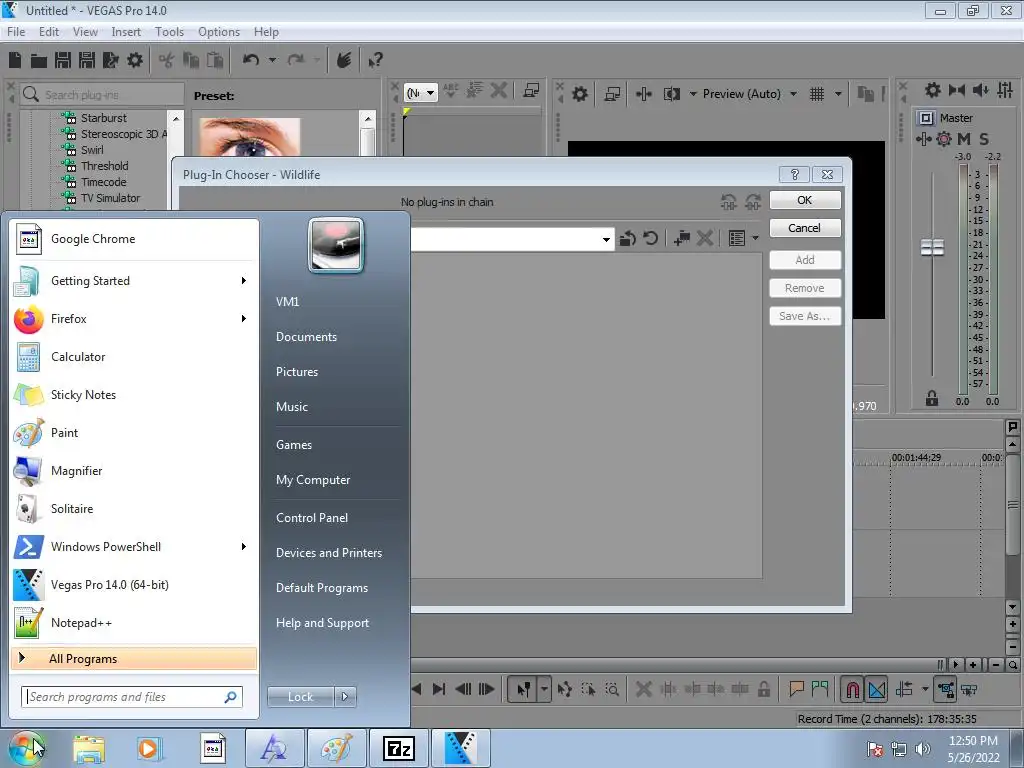
Task: Open the File menu
Action: (x=16, y=31)
